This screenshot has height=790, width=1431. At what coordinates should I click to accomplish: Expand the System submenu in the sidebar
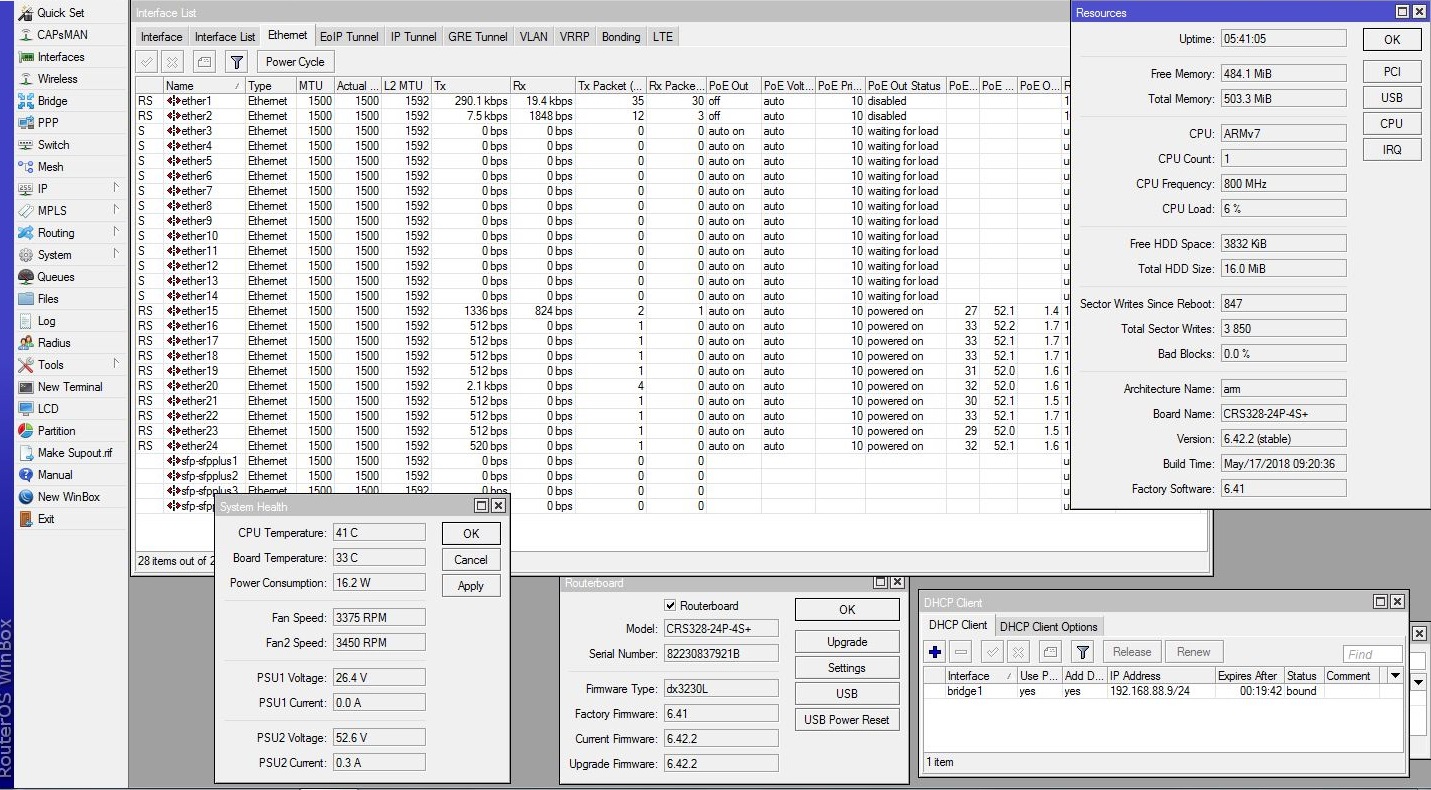click(x=116, y=254)
